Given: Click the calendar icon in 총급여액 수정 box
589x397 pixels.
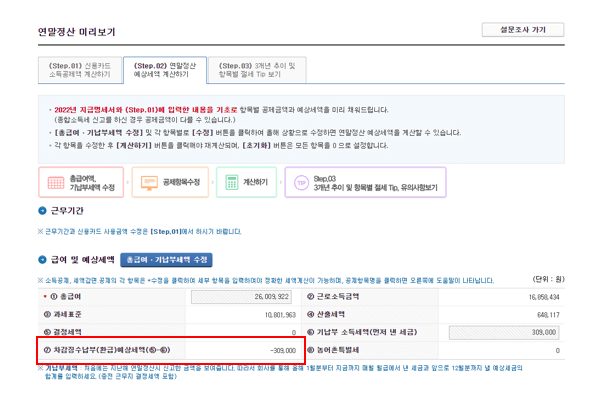Looking at the screenshot, I should (56, 183).
